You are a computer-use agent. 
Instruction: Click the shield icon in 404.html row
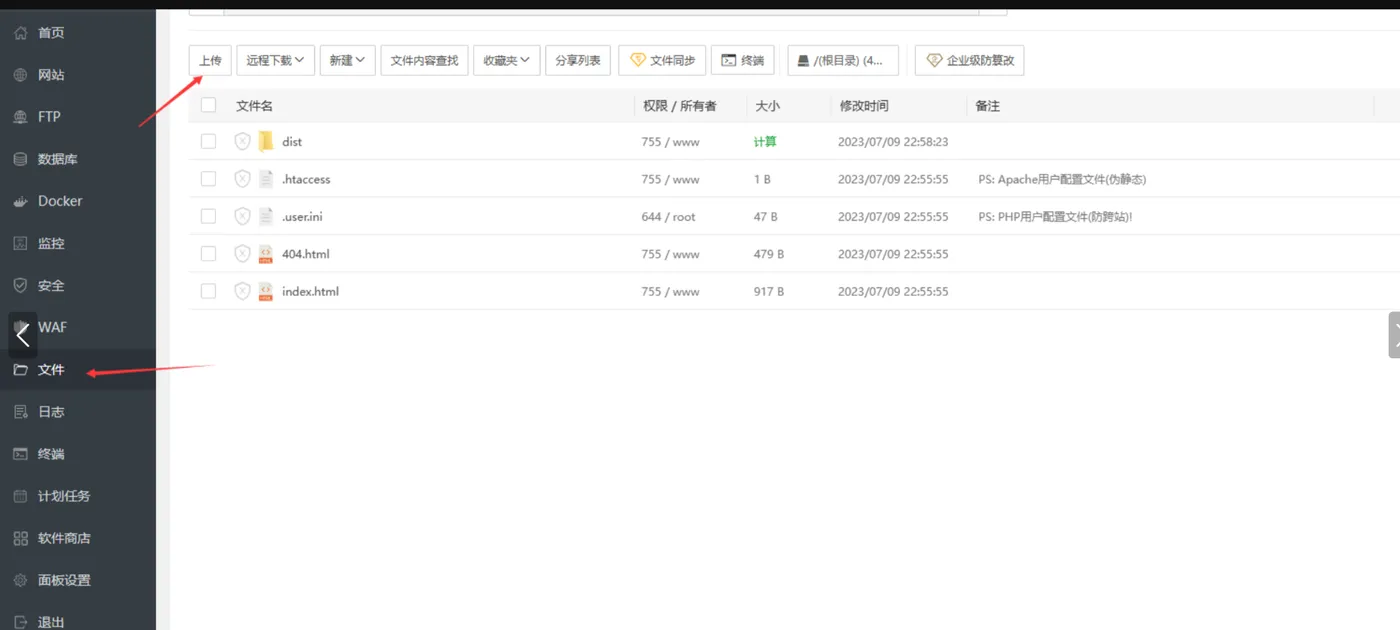[242, 254]
